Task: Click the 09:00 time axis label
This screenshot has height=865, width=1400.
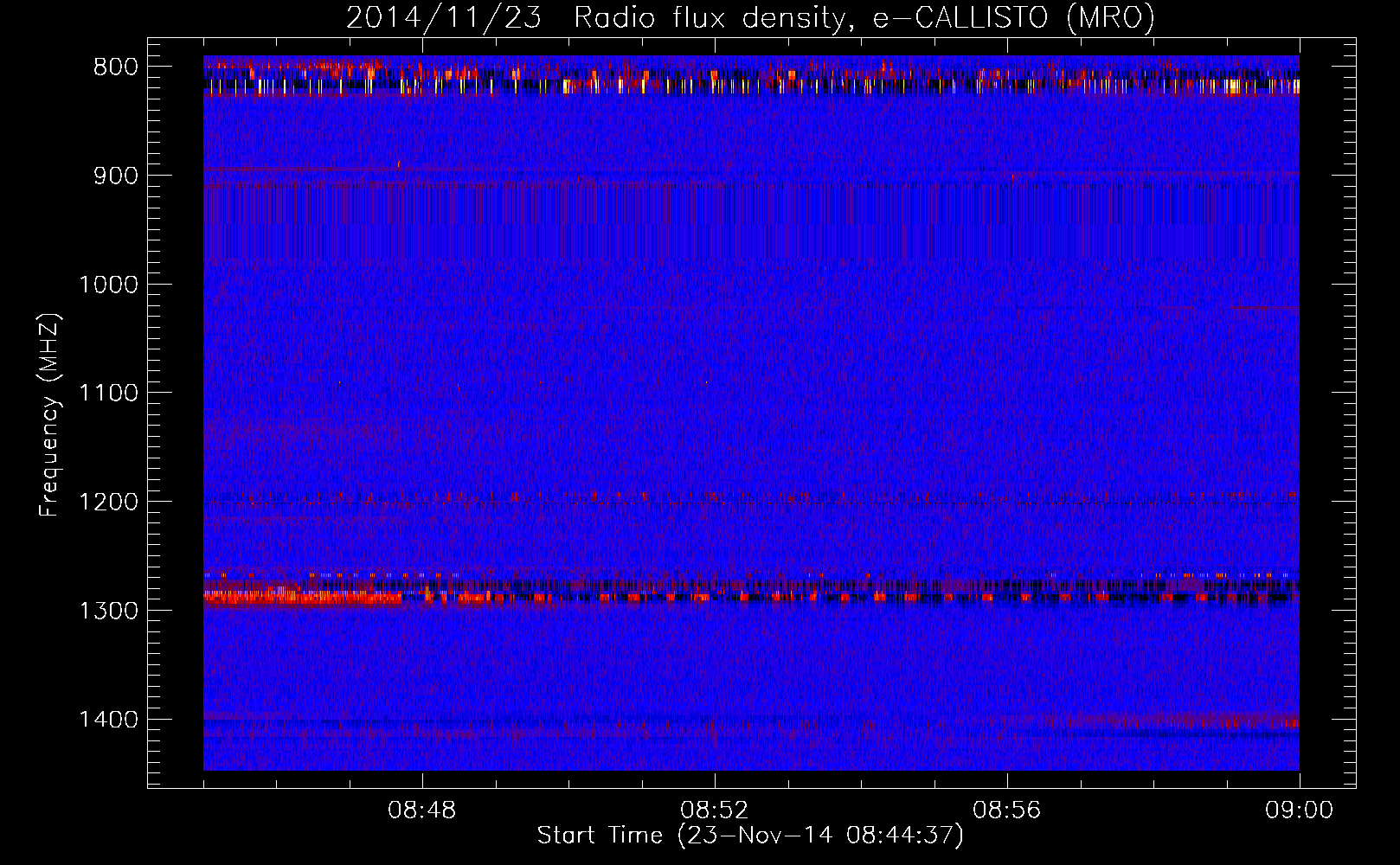Action: [x=1299, y=811]
